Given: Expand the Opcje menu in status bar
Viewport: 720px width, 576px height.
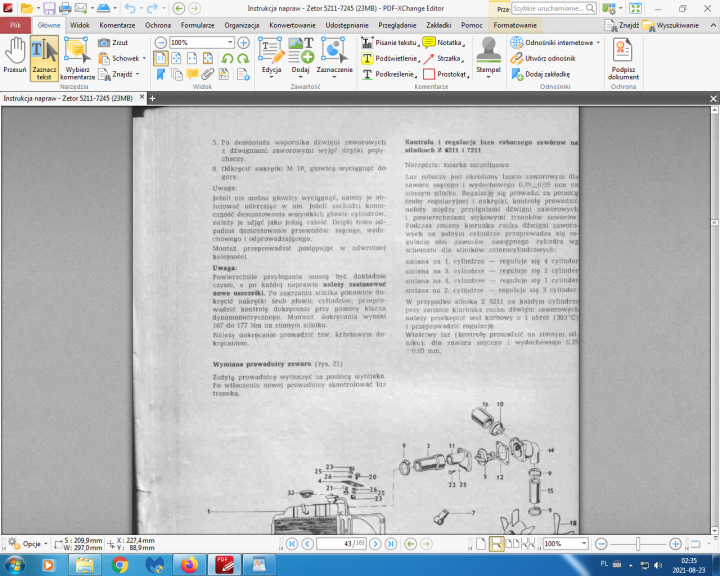Looking at the screenshot, I should (x=27, y=543).
